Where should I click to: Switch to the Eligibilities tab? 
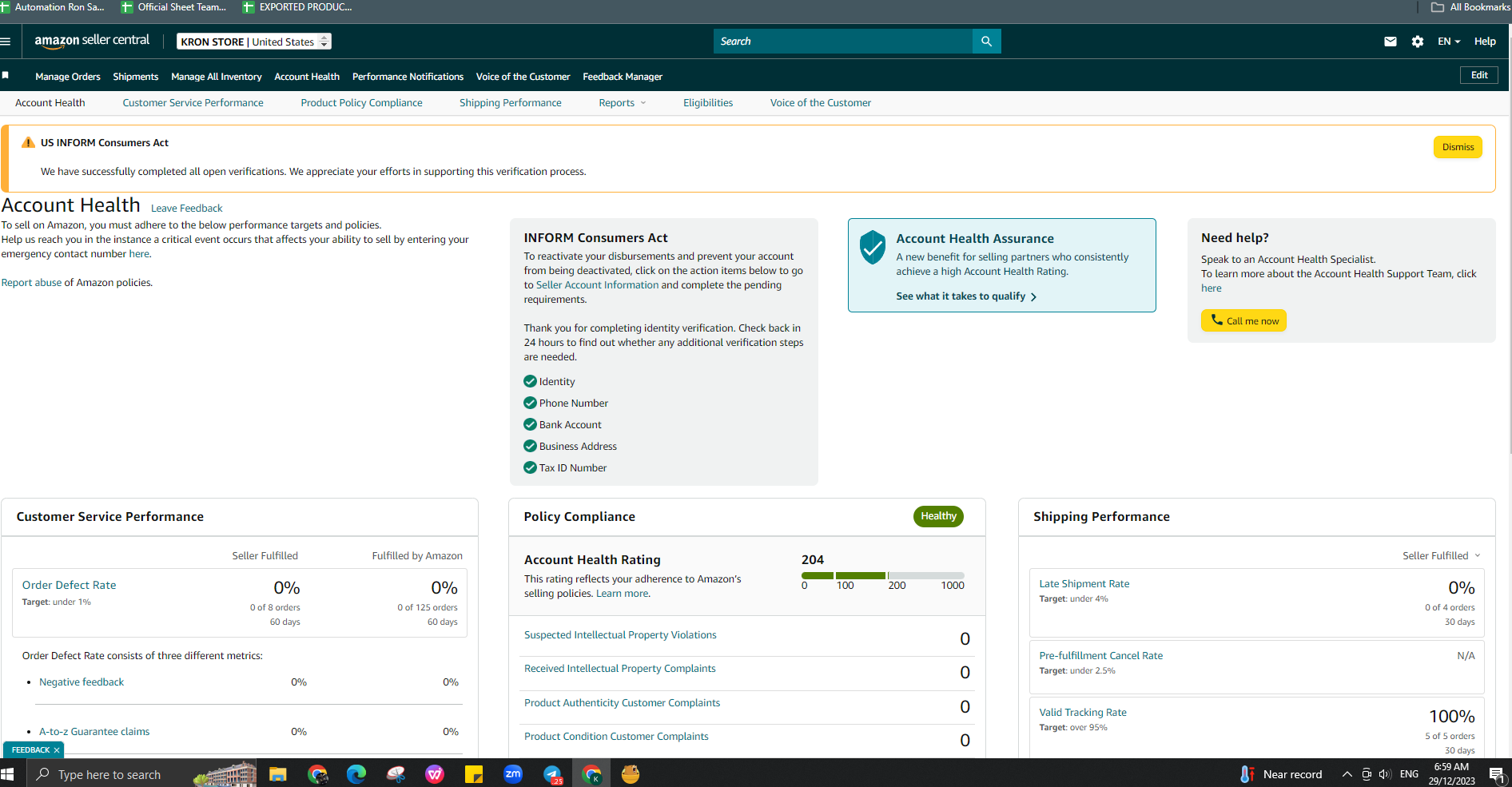coord(708,103)
